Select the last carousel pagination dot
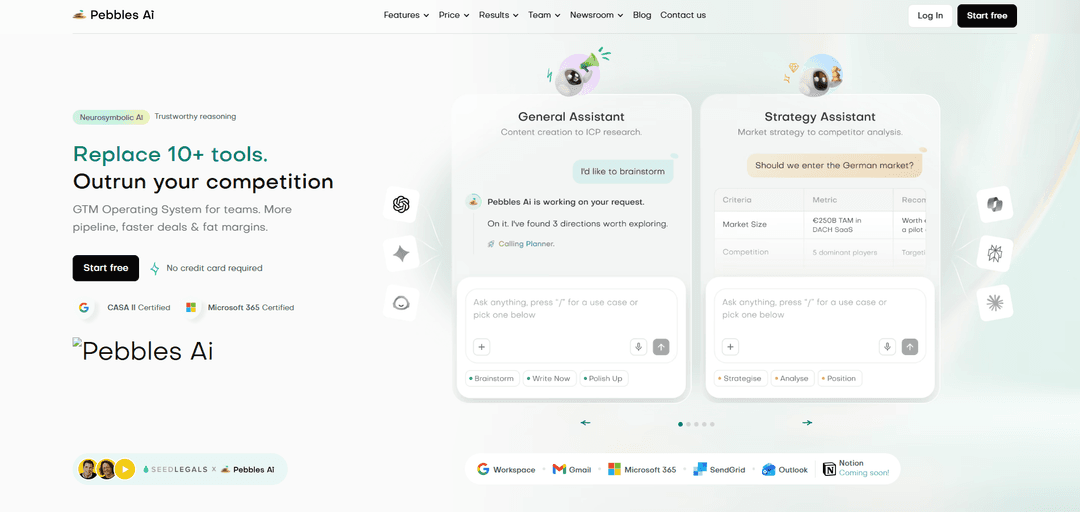Screen dimensions: 1080x512 pyautogui.click(x=712, y=424)
